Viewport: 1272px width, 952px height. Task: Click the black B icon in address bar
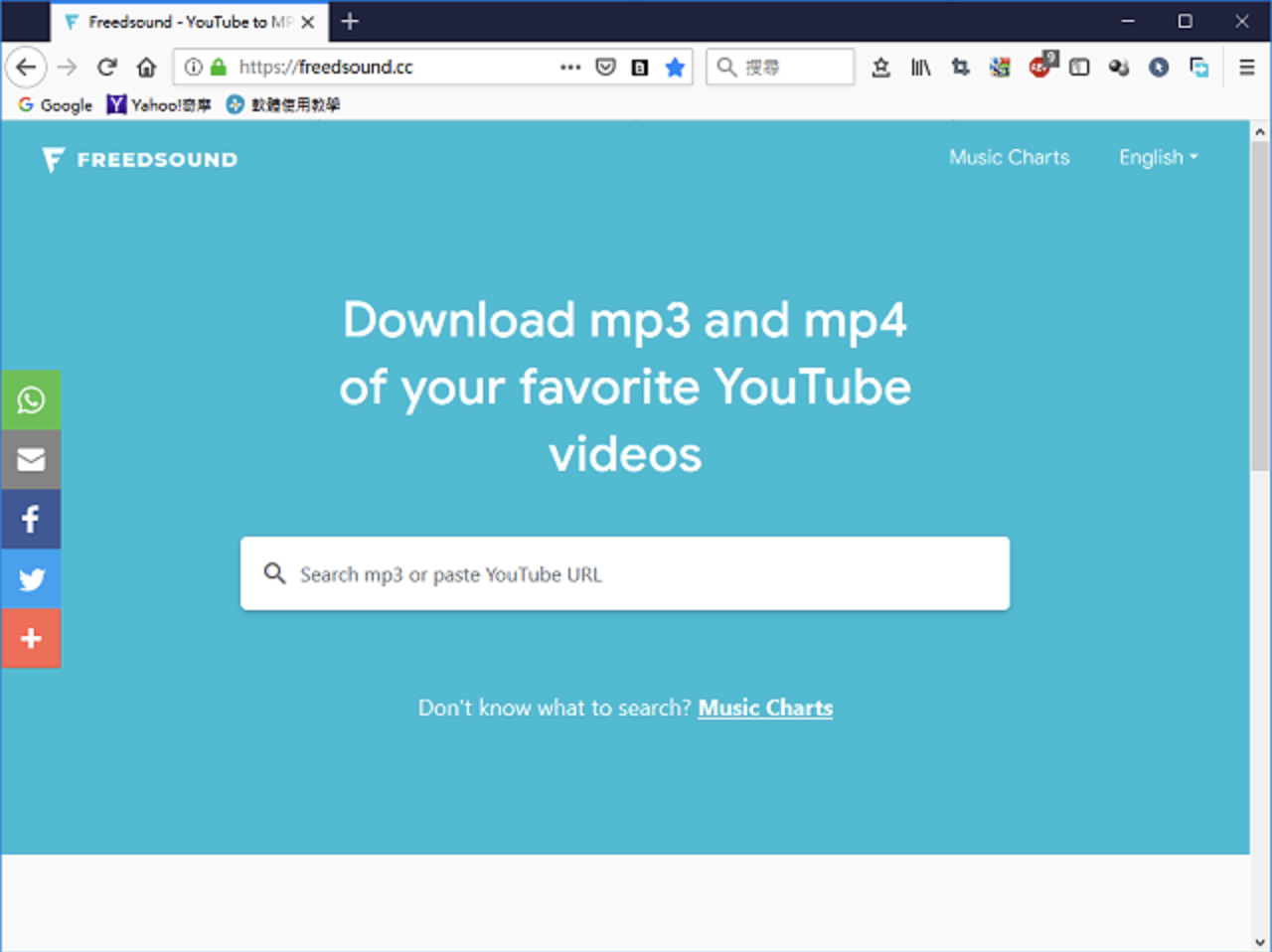click(x=640, y=67)
